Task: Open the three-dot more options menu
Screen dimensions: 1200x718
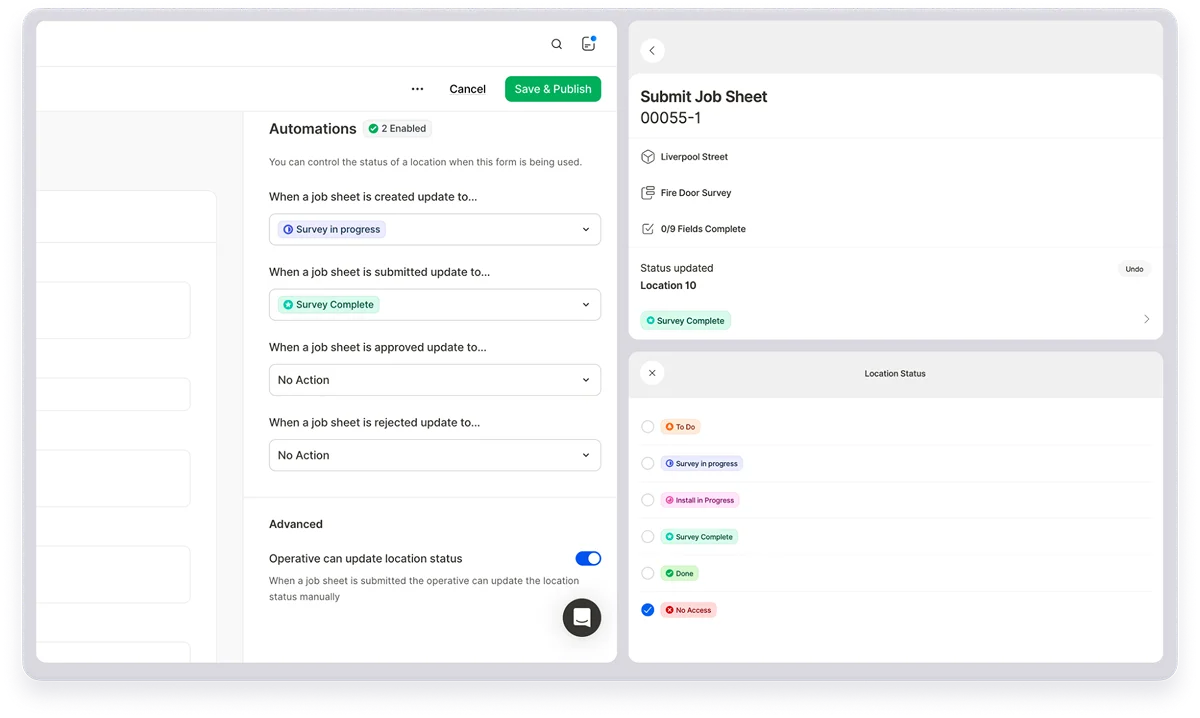Action: tap(417, 89)
